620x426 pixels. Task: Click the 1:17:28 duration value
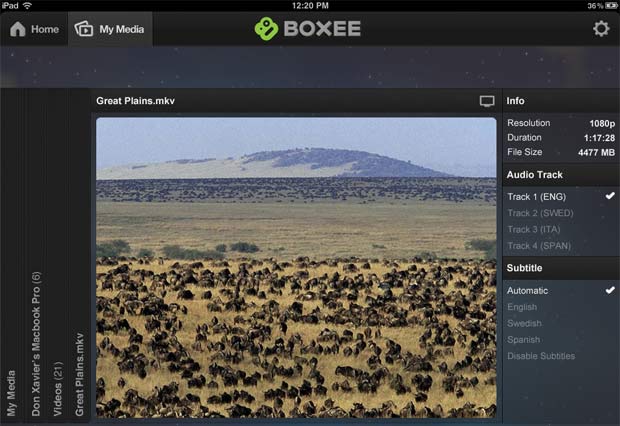tap(599, 138)
